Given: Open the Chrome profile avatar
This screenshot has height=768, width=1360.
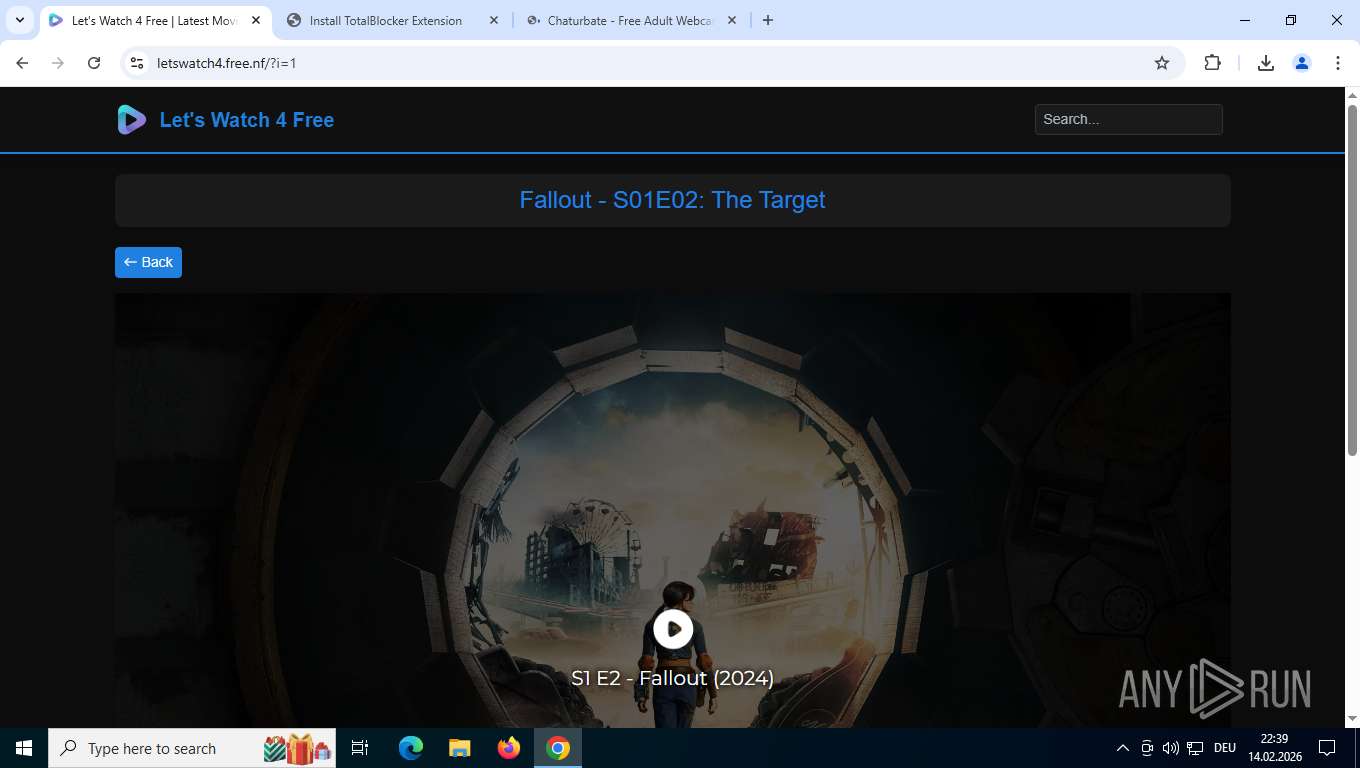Looking at the screenshot, I should click(x=1302, y=63).
